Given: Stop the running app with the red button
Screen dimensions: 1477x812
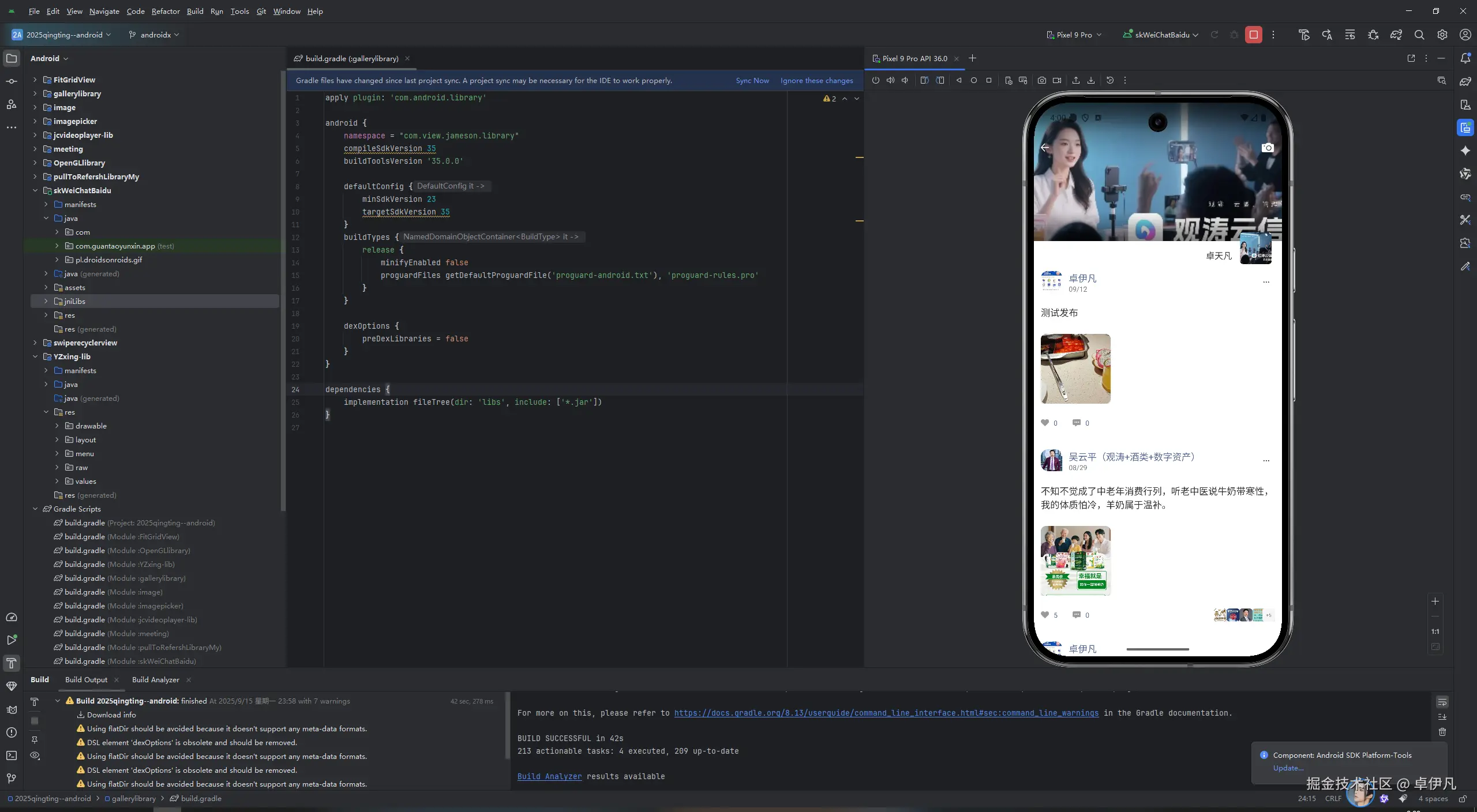Looking at the screenshot, I should point(1253,35).
